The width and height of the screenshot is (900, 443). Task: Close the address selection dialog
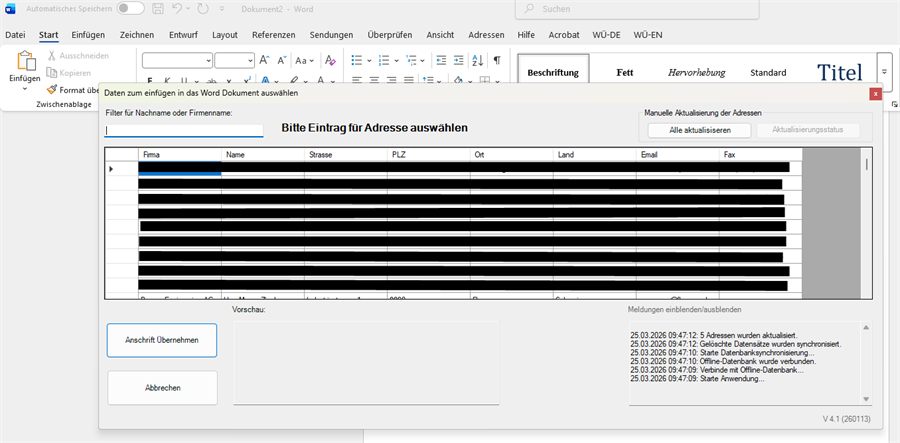875,94
